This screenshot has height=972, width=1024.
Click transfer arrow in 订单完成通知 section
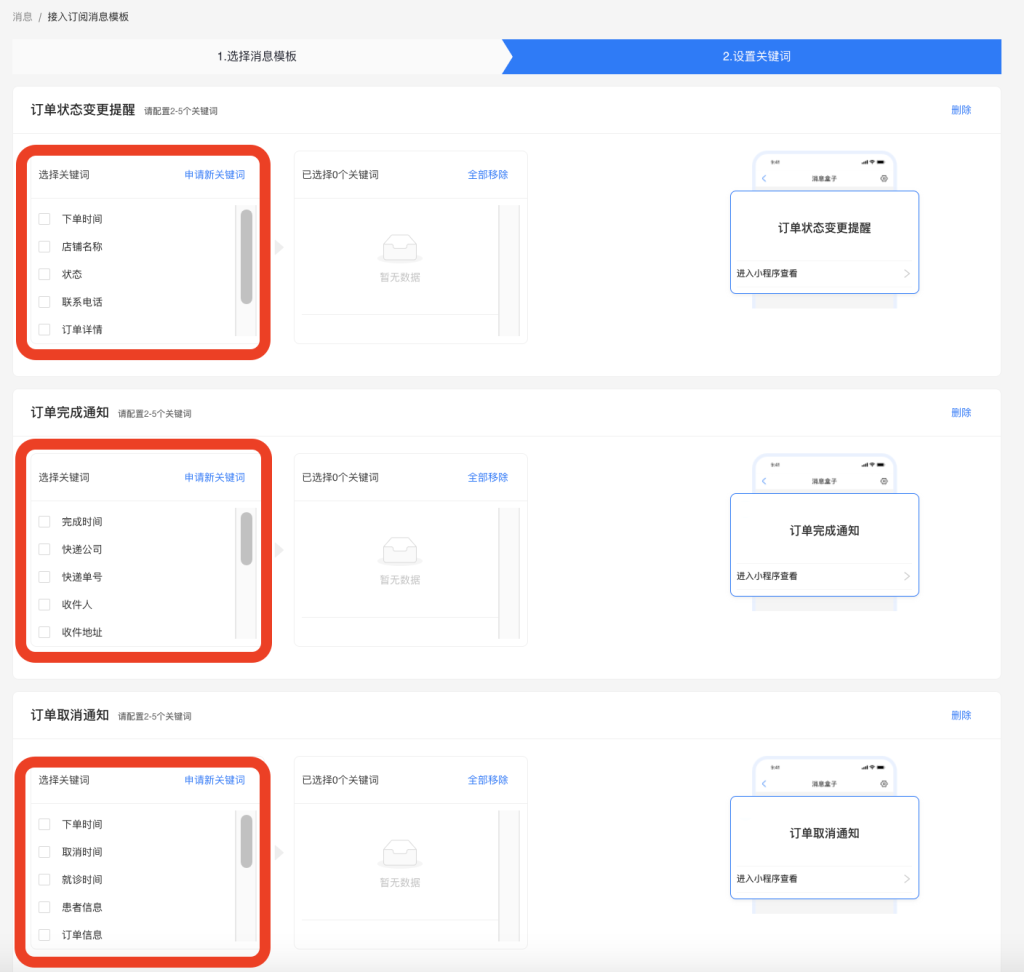click(x=279, y=550)
